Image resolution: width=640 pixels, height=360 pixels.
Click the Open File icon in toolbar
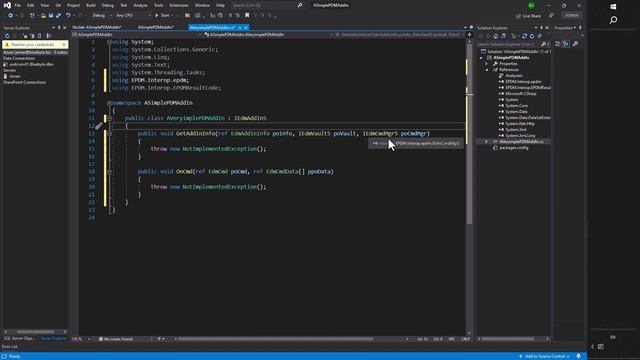coord(43,16)
